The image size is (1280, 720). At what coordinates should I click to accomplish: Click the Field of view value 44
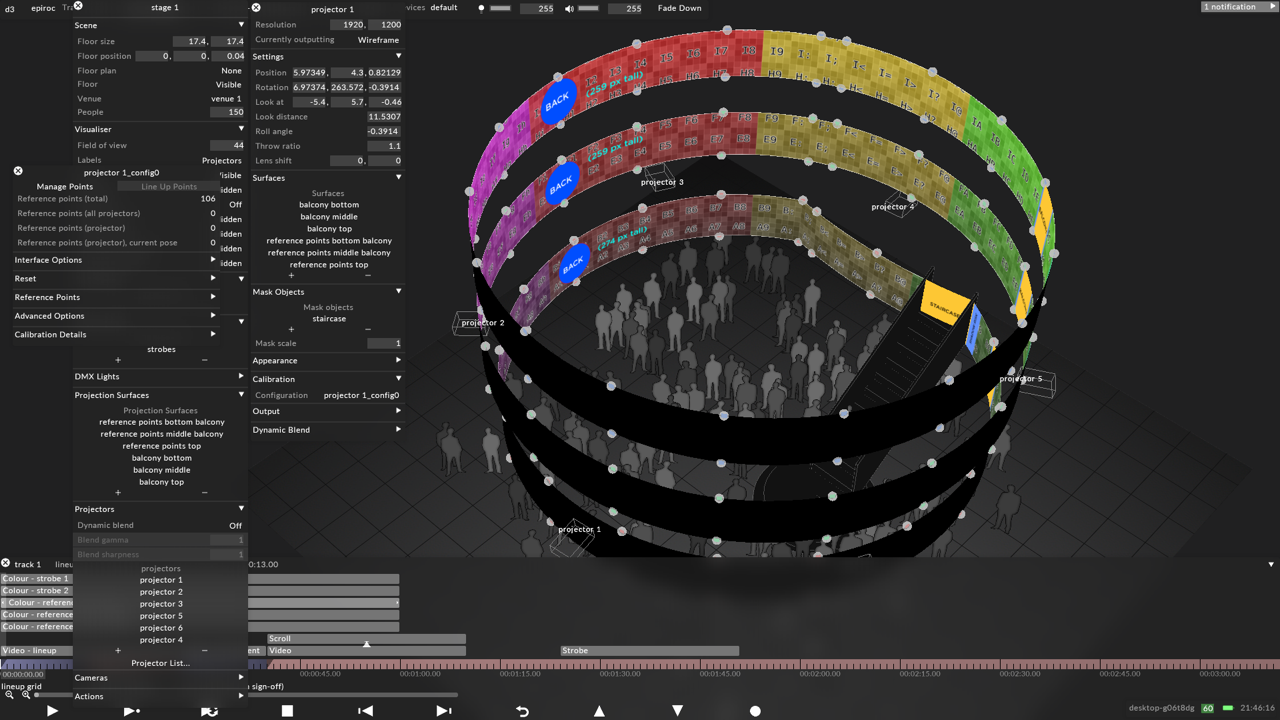(227, 146)
